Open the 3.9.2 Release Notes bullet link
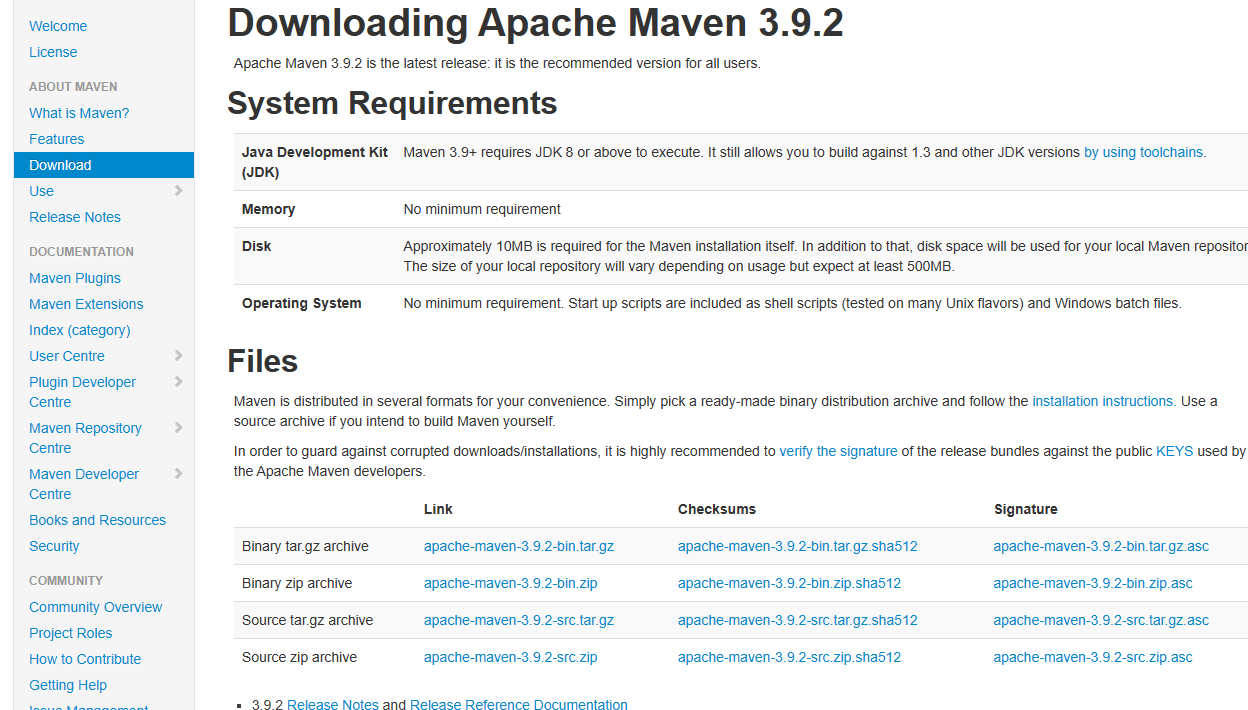This screenshot has width=1248, height=710. click(332, 704)
